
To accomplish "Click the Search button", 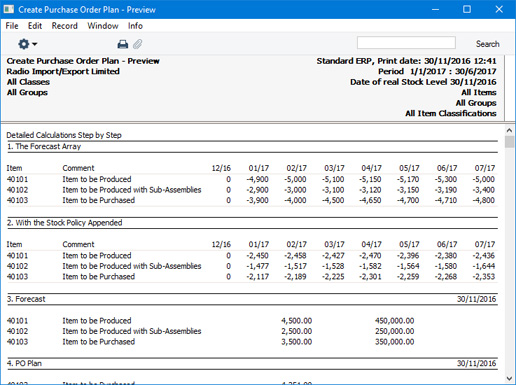I will 487,44.
